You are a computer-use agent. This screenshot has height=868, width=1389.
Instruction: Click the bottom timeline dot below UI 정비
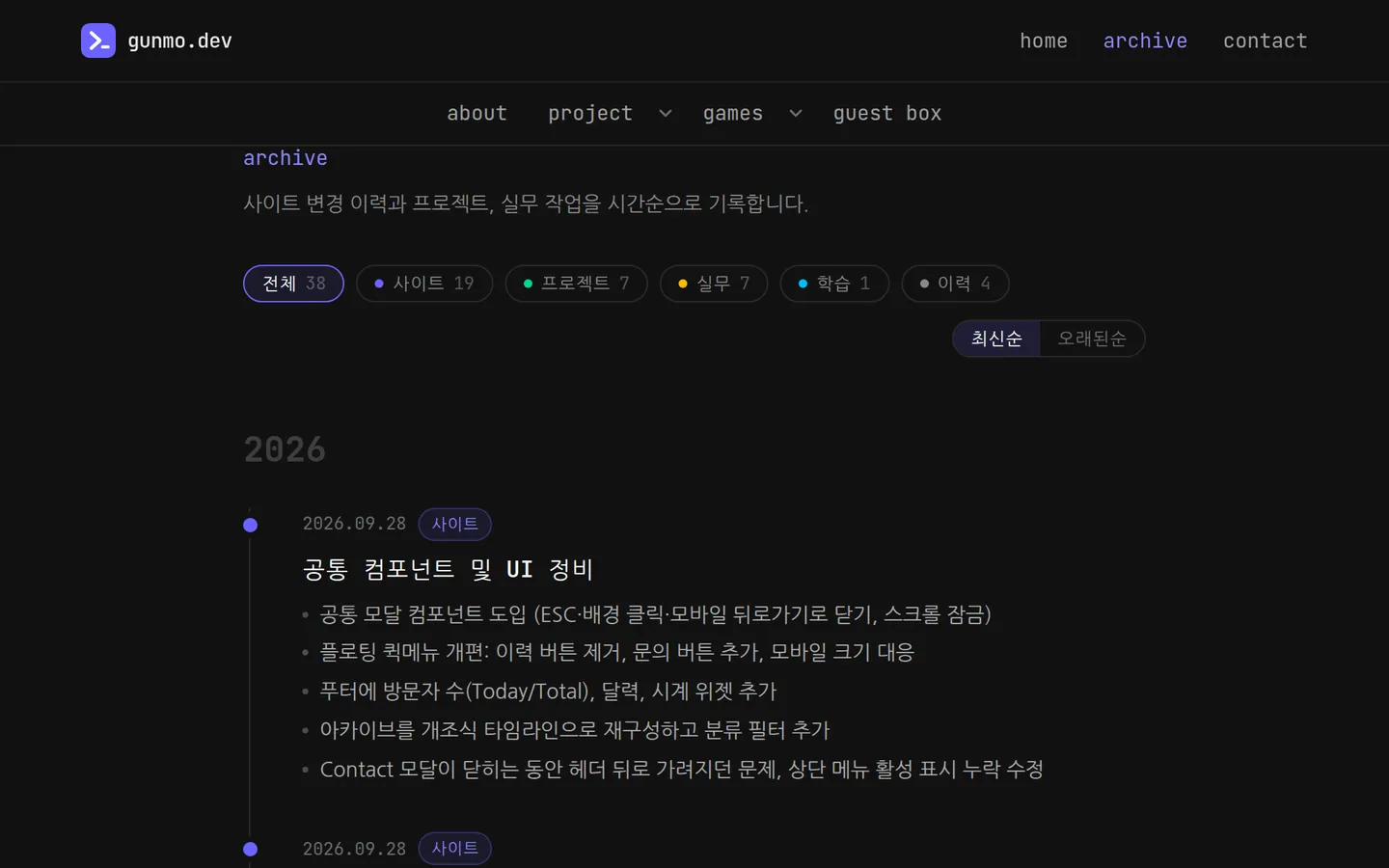click(251, 850)
